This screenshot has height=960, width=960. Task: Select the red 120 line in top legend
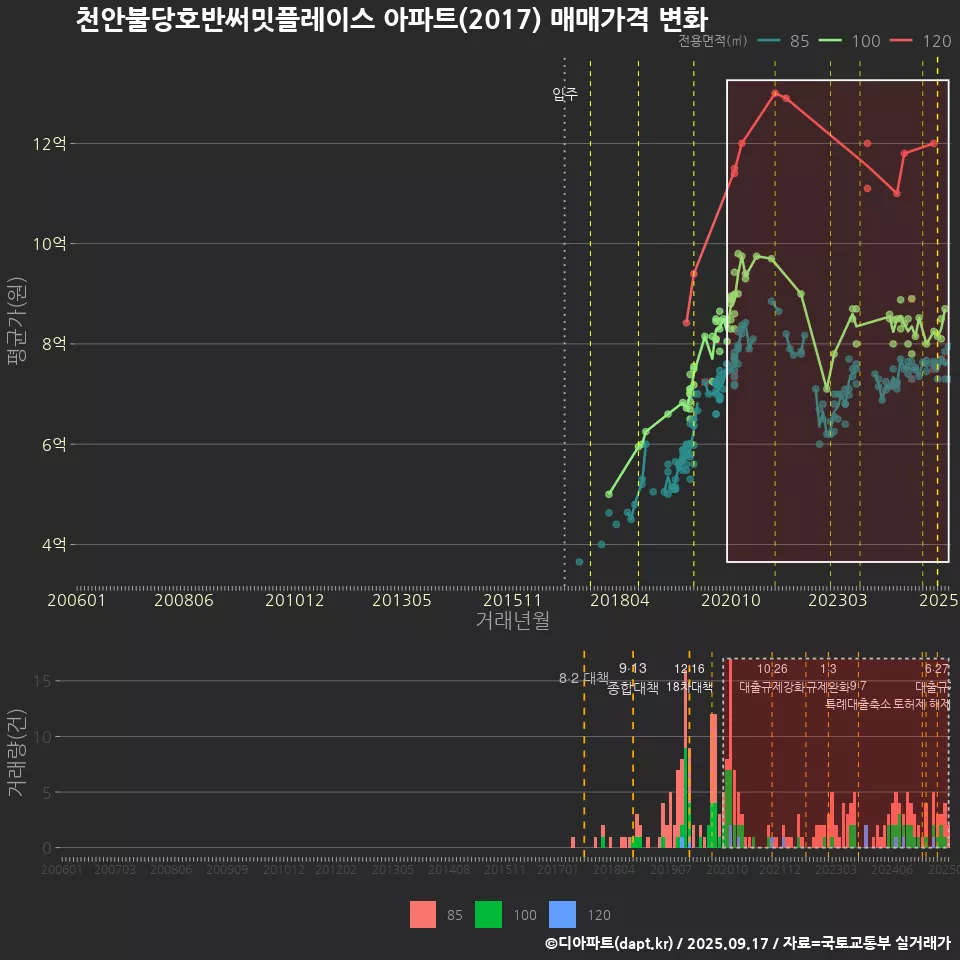[901, 41]
